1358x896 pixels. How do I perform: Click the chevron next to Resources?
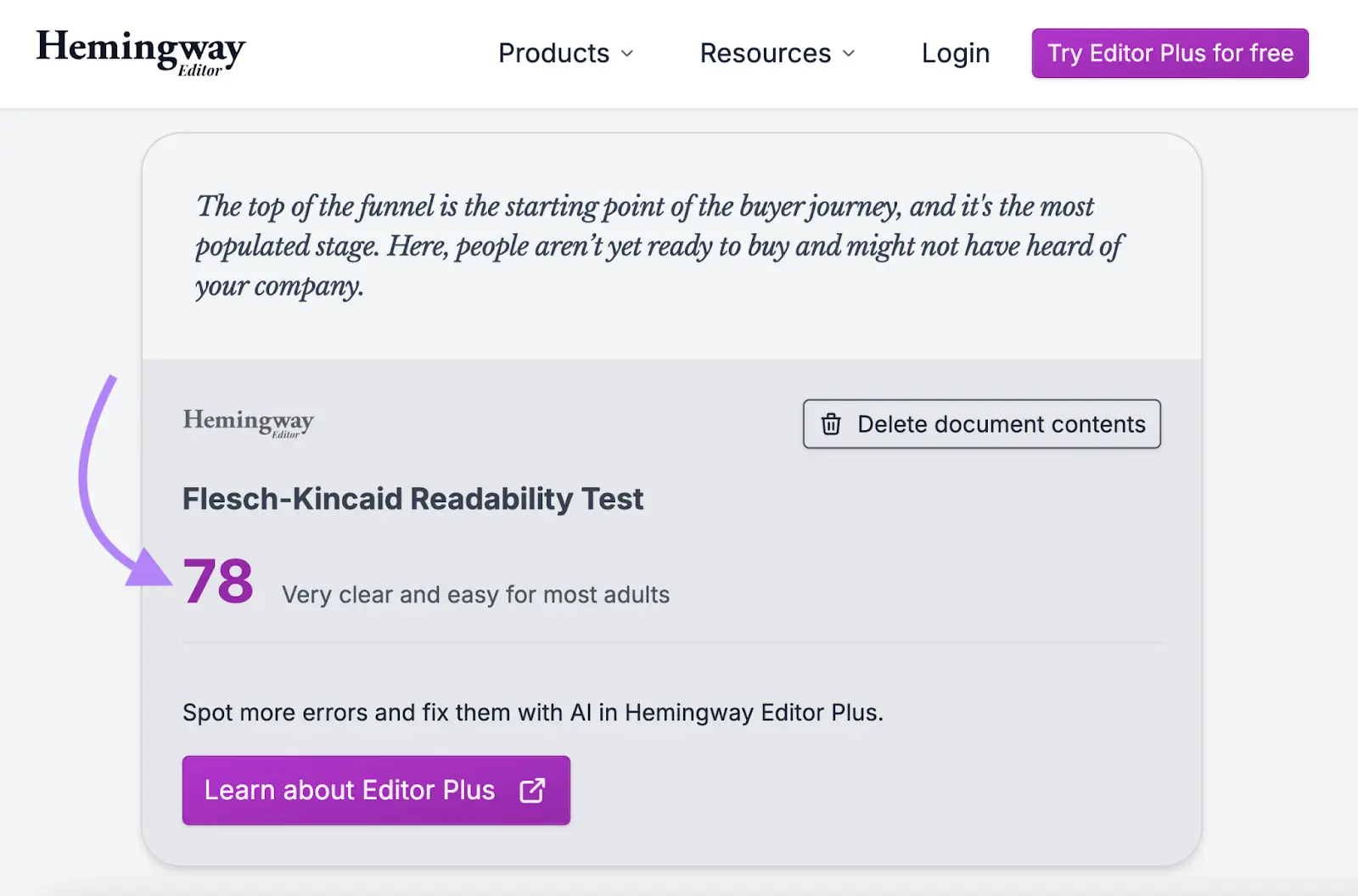point(849,53)
